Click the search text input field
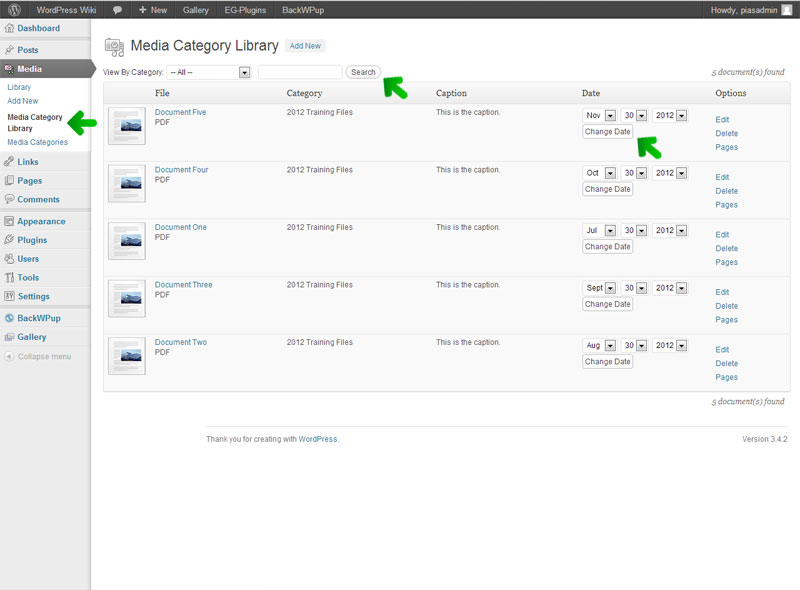Viewport: 800px width, 590px height. [300, 72]
